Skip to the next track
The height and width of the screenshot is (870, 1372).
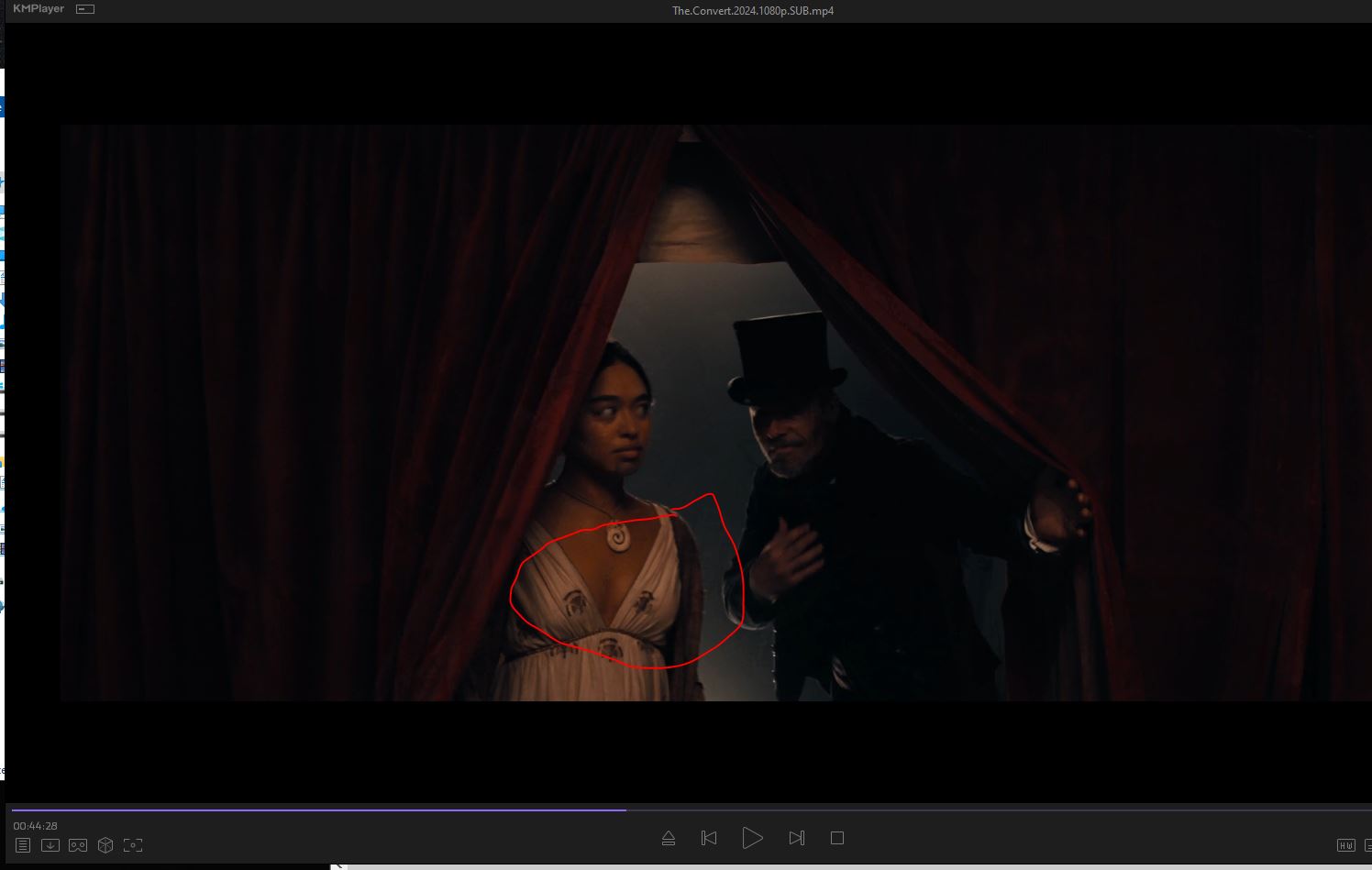tap(796, 838)
